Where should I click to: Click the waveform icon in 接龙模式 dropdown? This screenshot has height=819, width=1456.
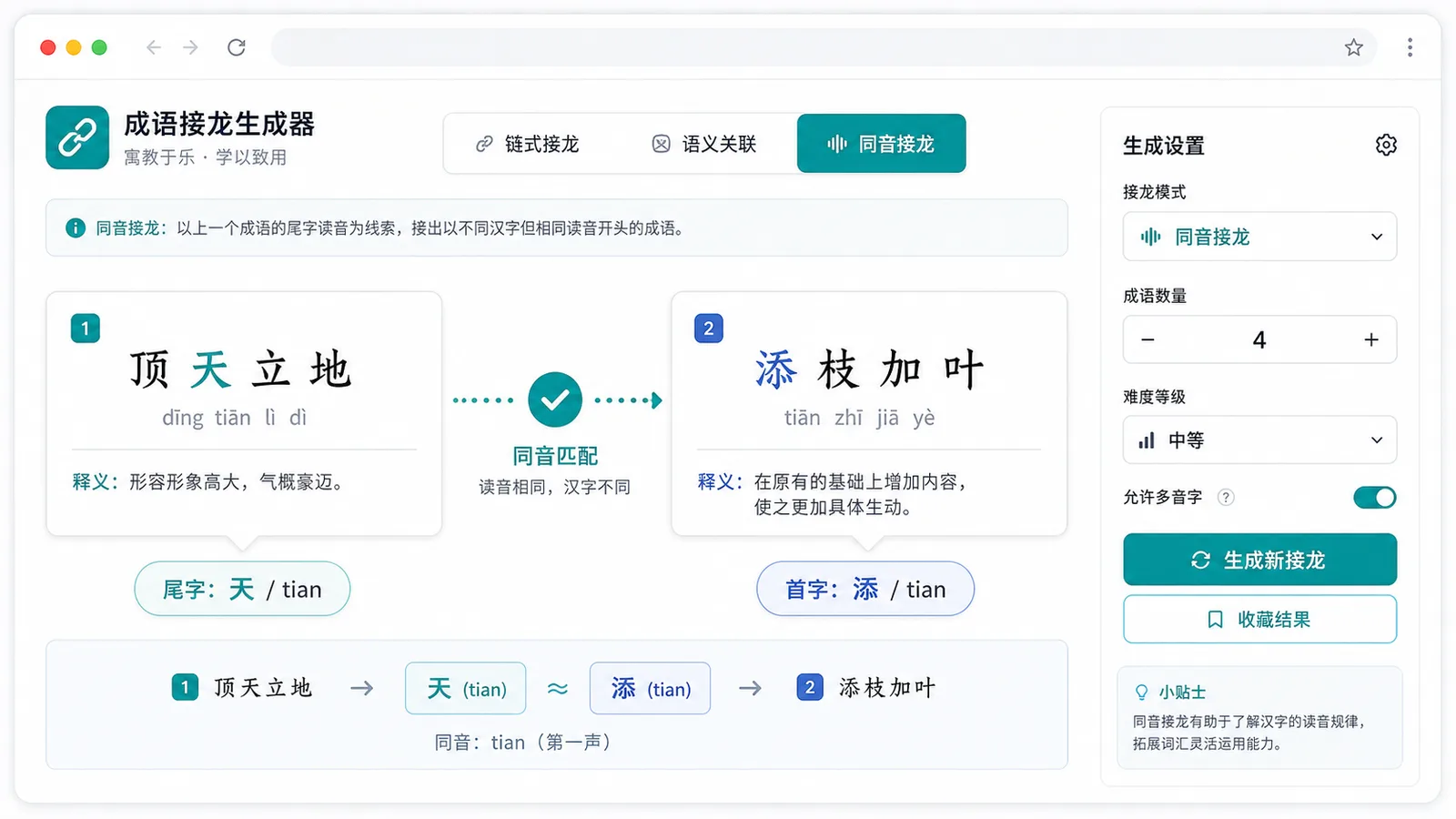(x=1150, y=237)
